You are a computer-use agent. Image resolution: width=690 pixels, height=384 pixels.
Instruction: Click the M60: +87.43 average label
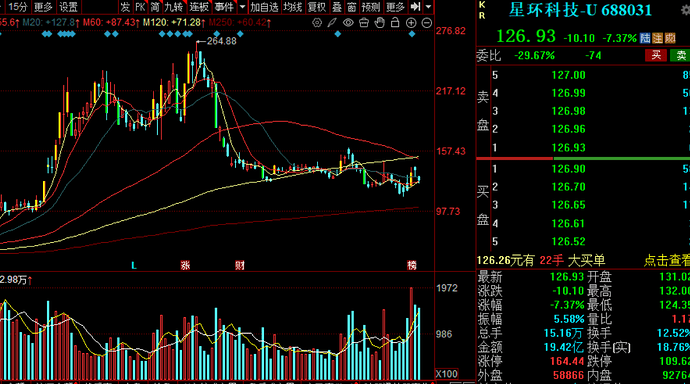pos(112,22)
